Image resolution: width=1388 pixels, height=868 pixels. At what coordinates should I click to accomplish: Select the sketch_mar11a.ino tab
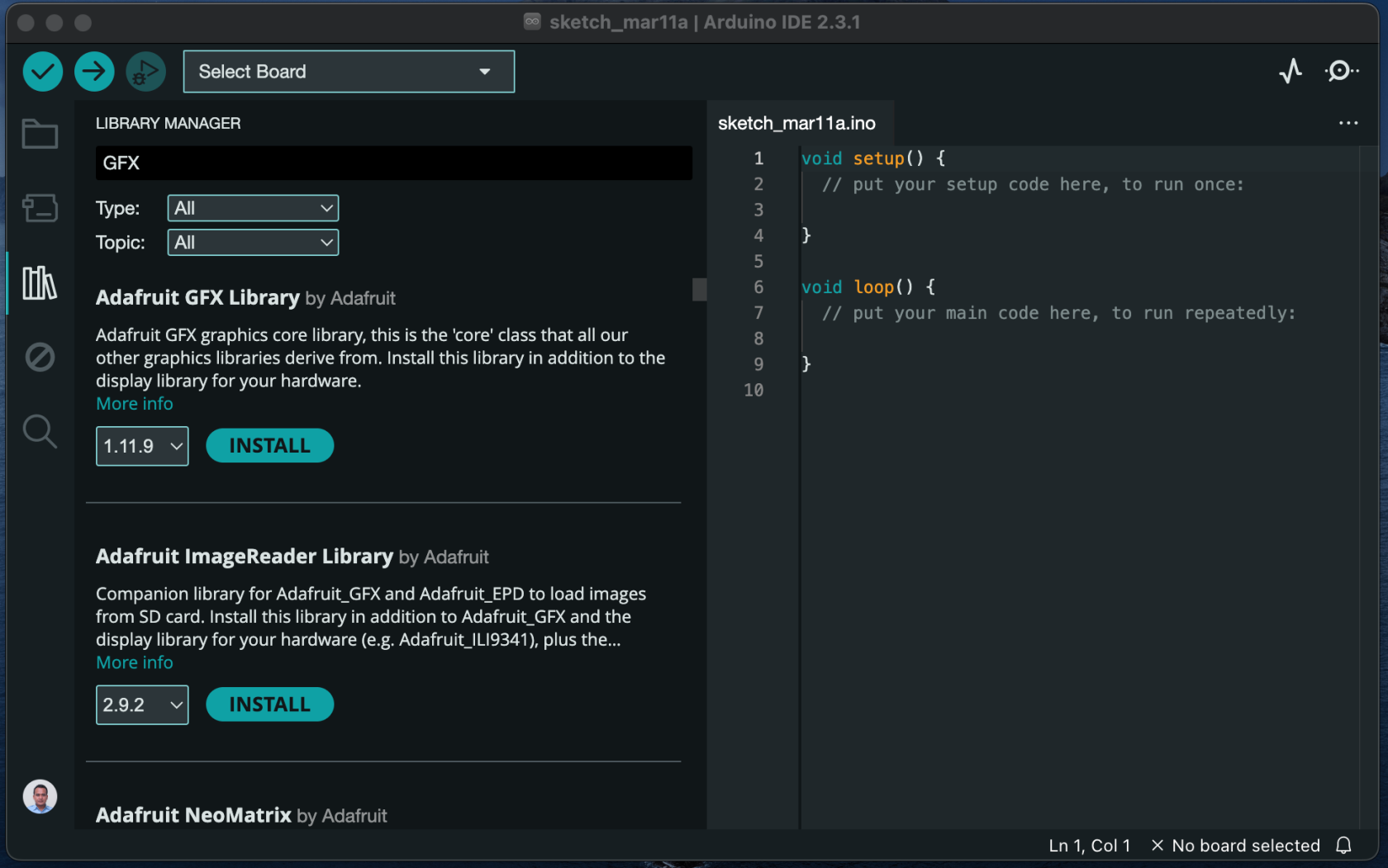796,123
